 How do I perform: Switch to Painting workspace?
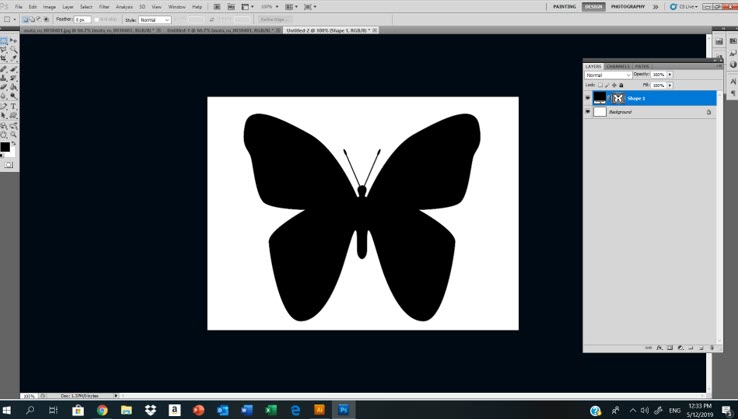[x=564, y=7]
